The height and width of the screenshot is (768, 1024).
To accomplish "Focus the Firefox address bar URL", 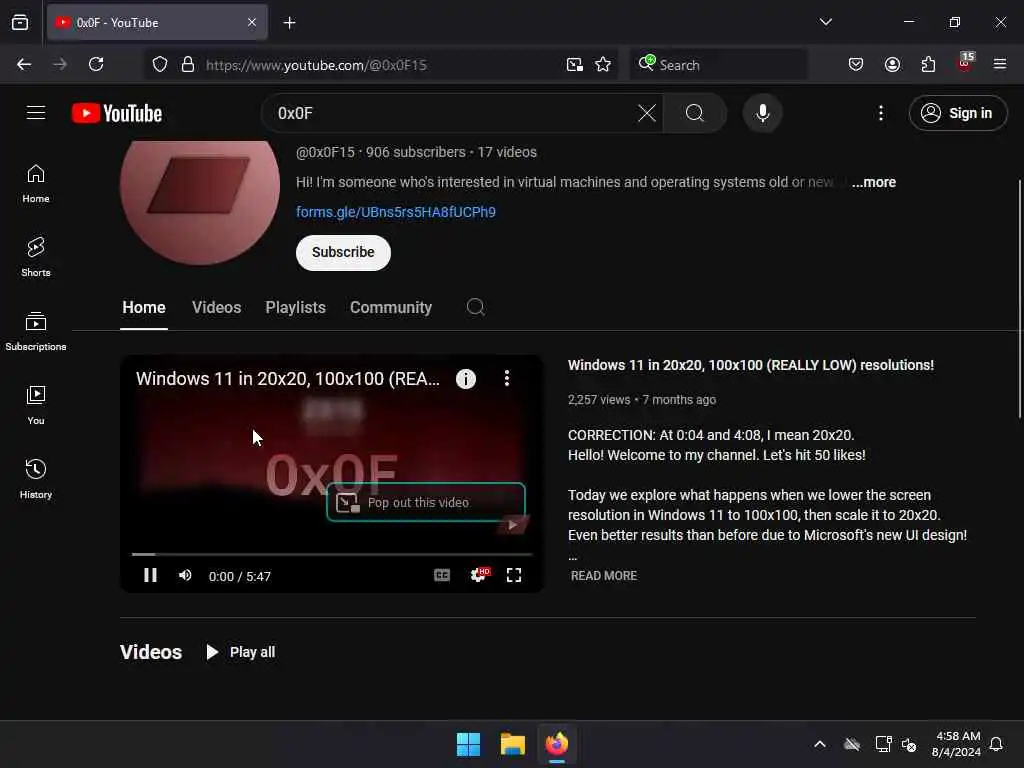I will coord(381,65).
